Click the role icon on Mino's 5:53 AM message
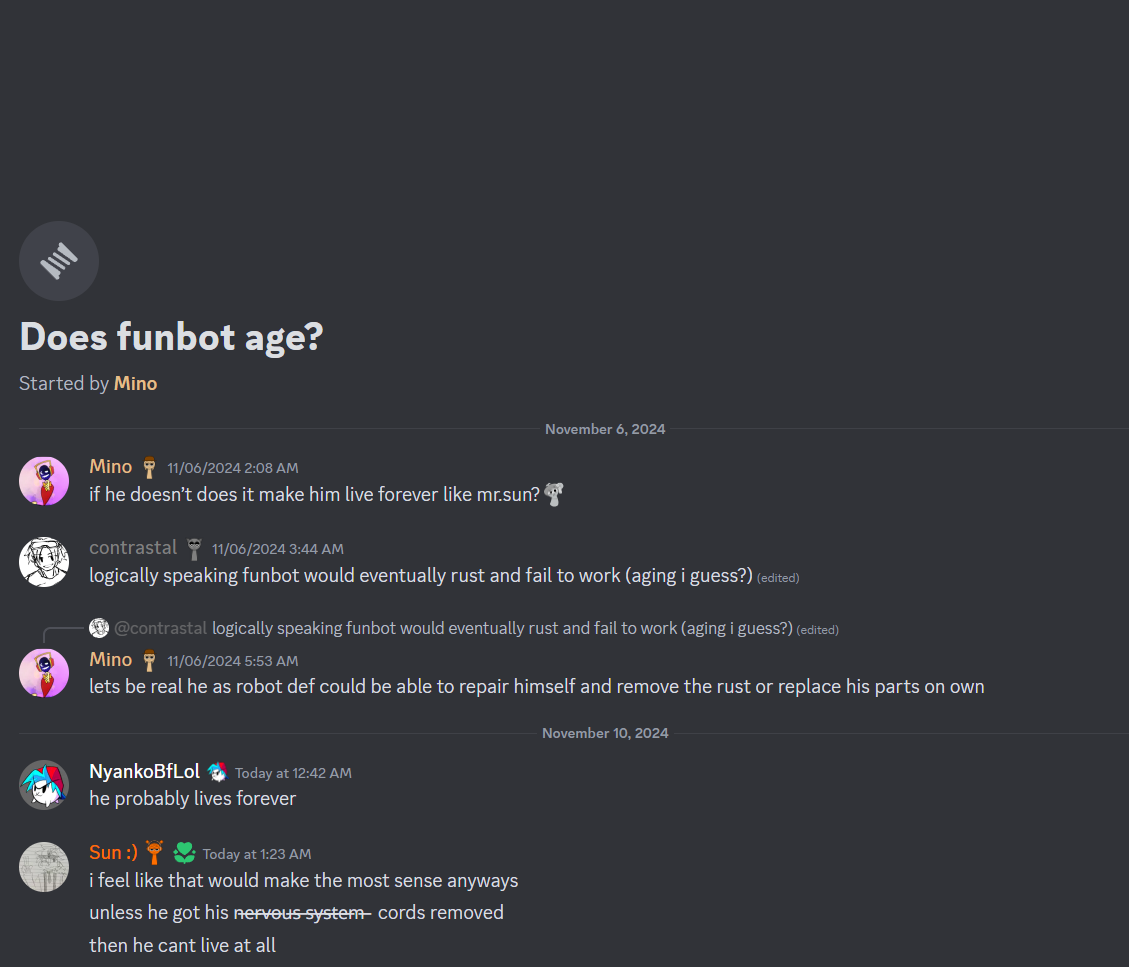1129x967 pixels. click(149, 660)
